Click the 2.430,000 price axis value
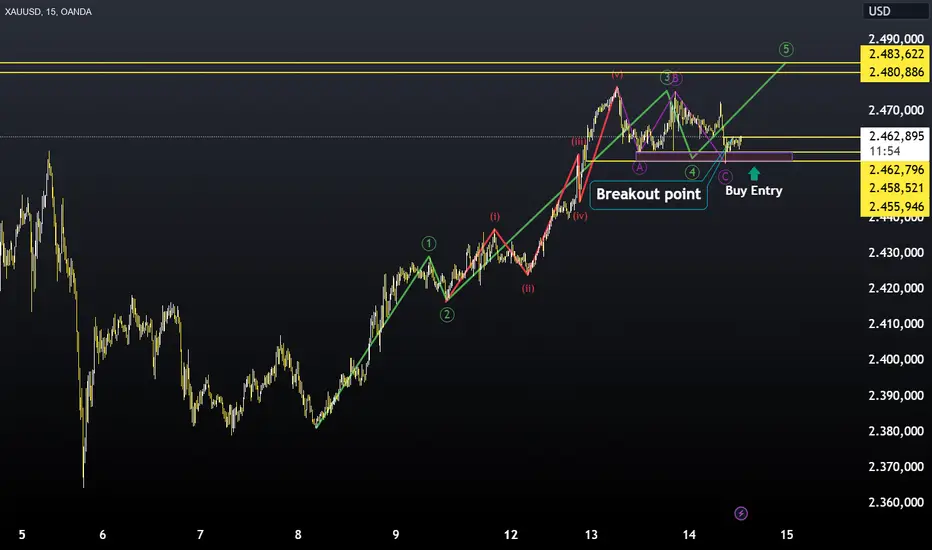Screen dimensions: 932x550 [x=896, y=253]
